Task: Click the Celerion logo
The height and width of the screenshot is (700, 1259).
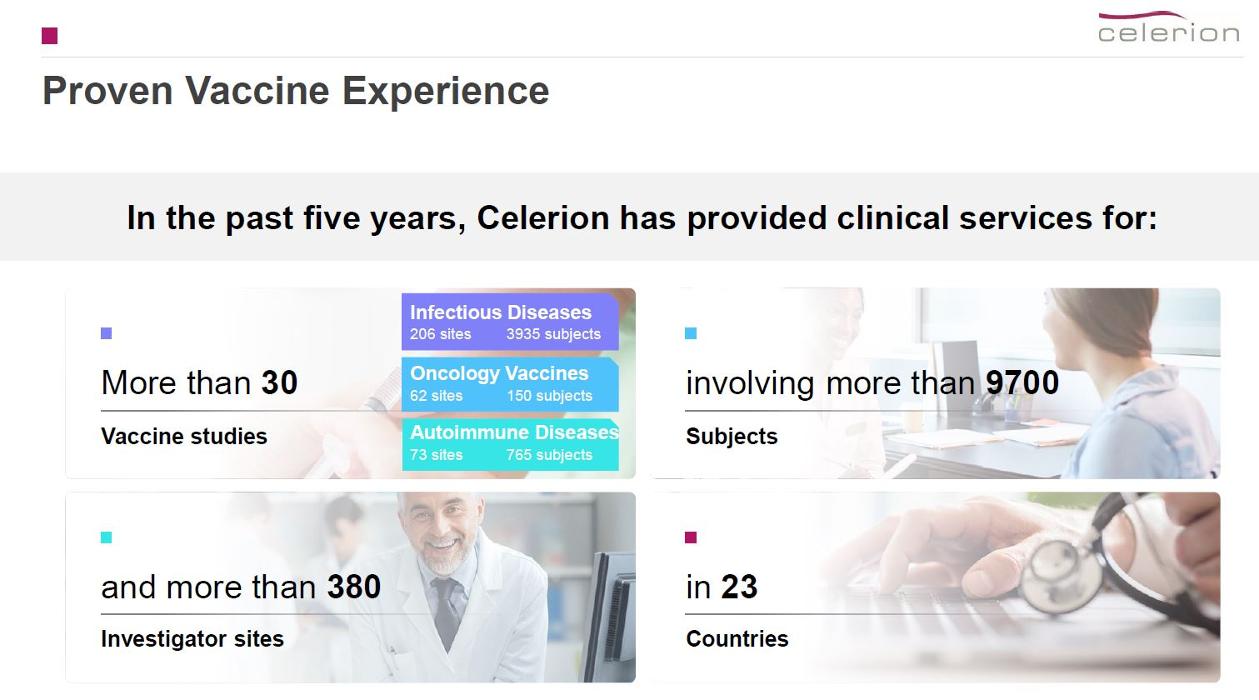Action: pos(1168,28)
